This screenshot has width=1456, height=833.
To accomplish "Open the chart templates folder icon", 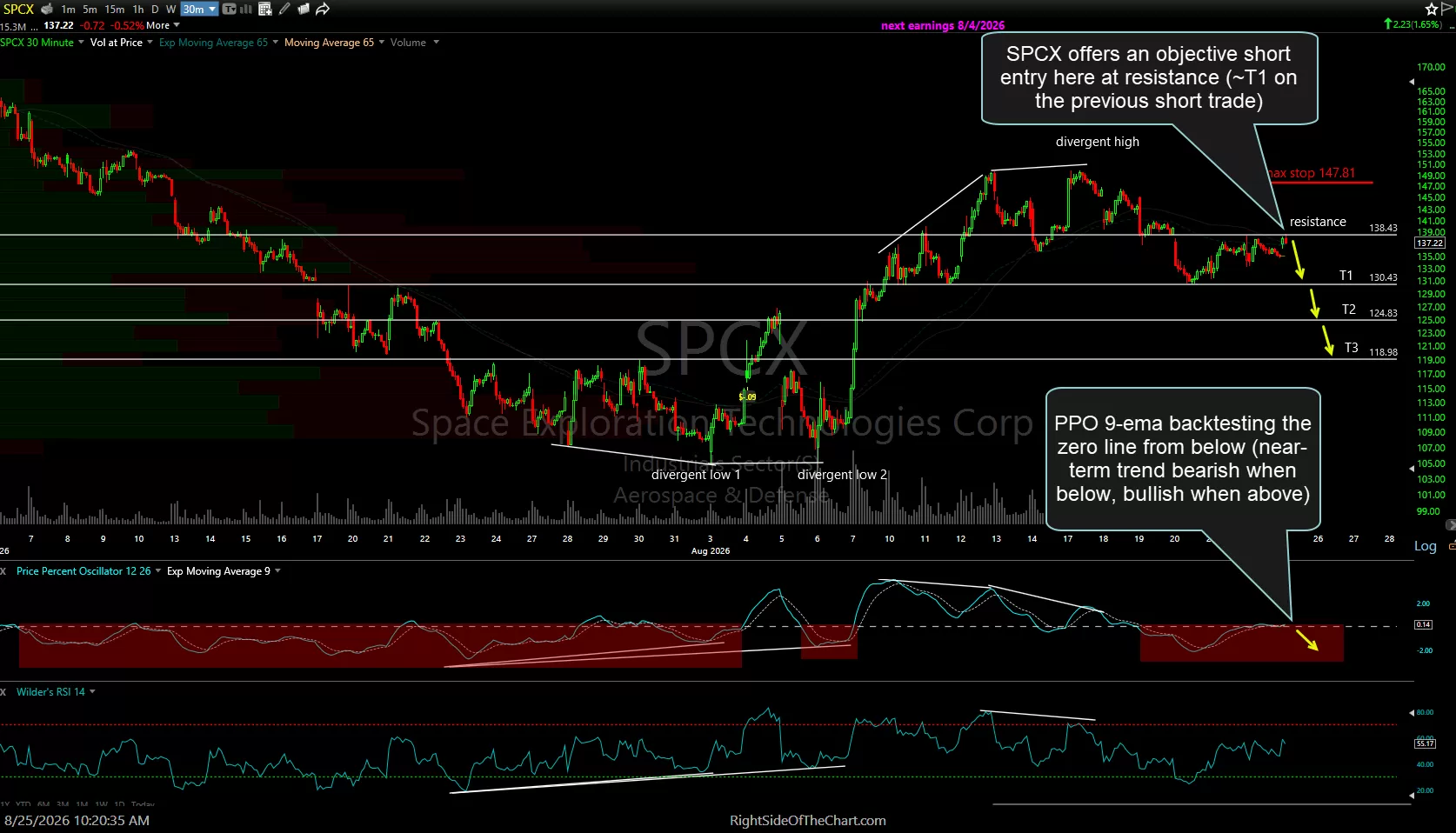I will pyautogui.click(x=304, y=10).
